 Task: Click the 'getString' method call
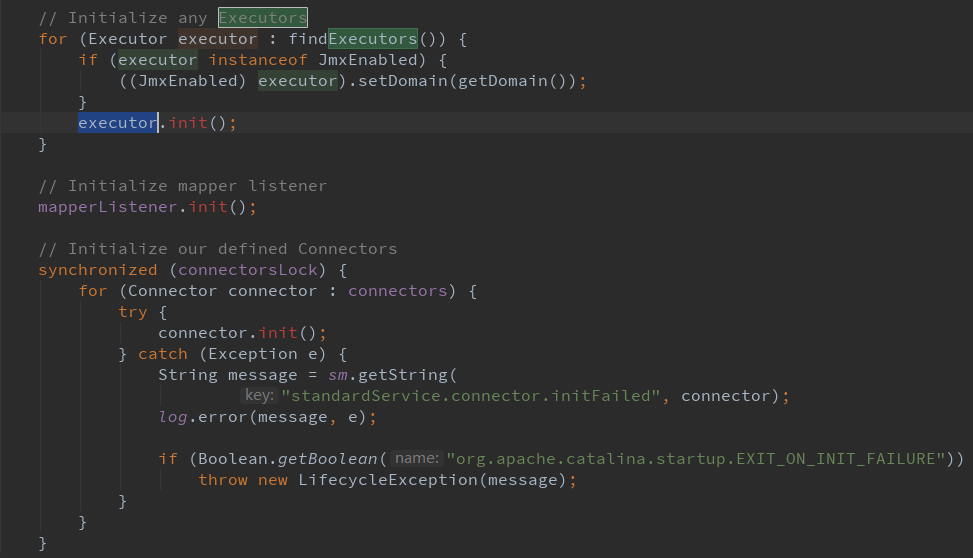(x=403, y=375)
